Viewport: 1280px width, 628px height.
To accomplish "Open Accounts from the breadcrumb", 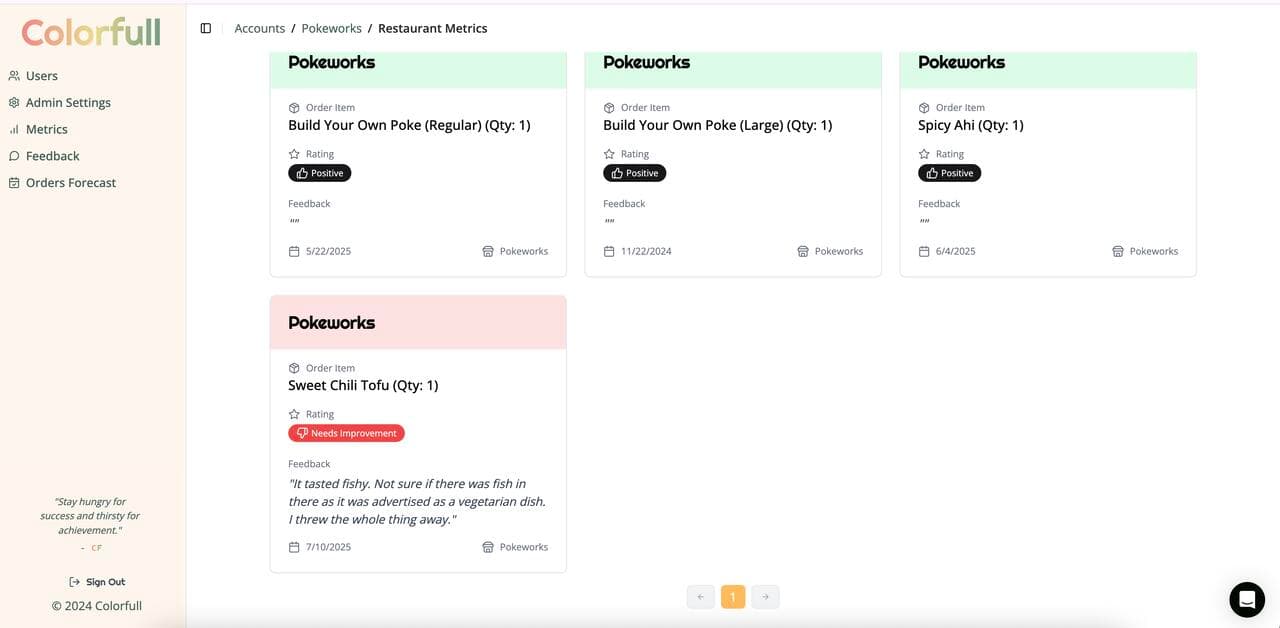I will [x=259, y=28].
